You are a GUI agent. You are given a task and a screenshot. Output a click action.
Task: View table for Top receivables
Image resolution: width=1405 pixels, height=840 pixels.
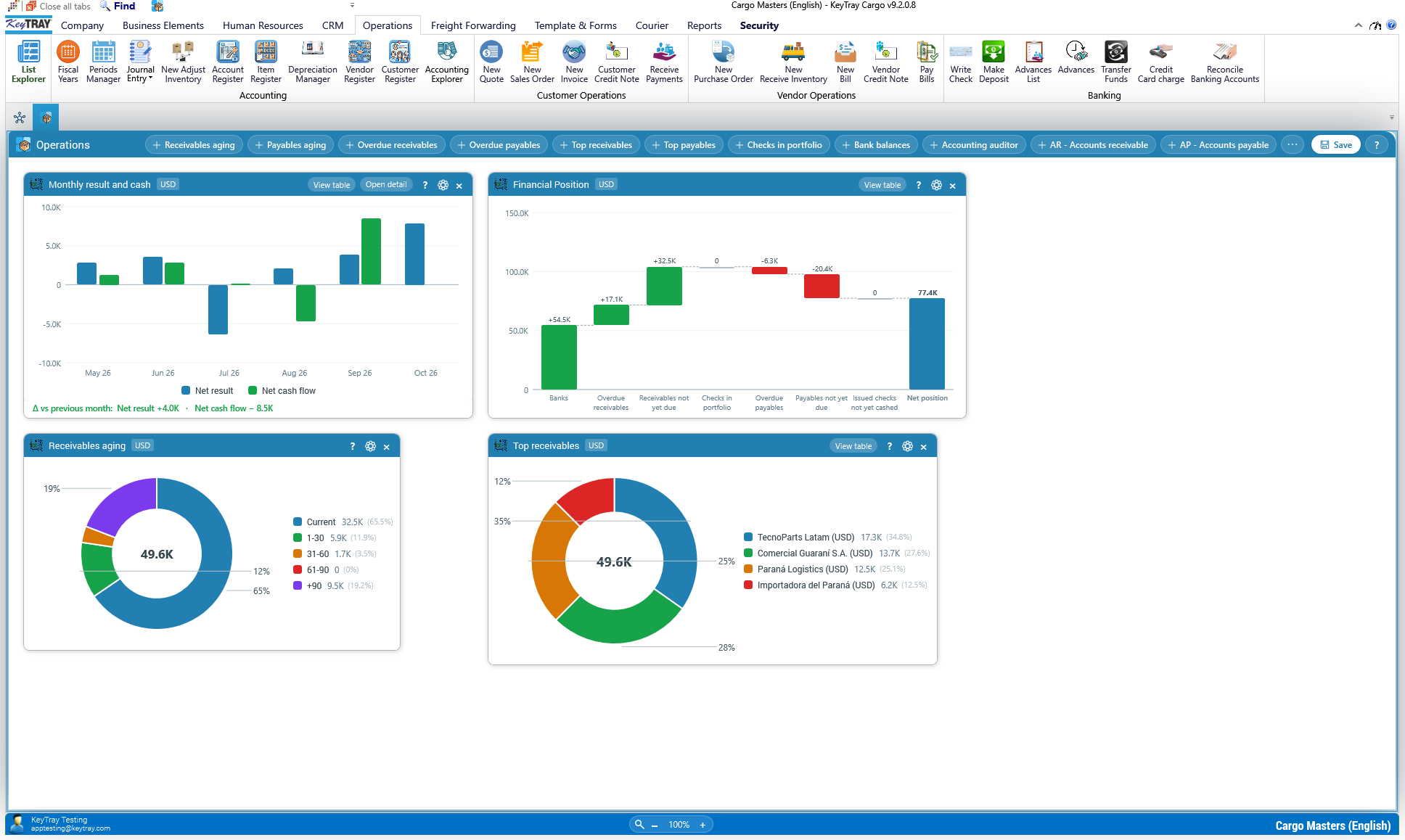(x=853, y=446)
